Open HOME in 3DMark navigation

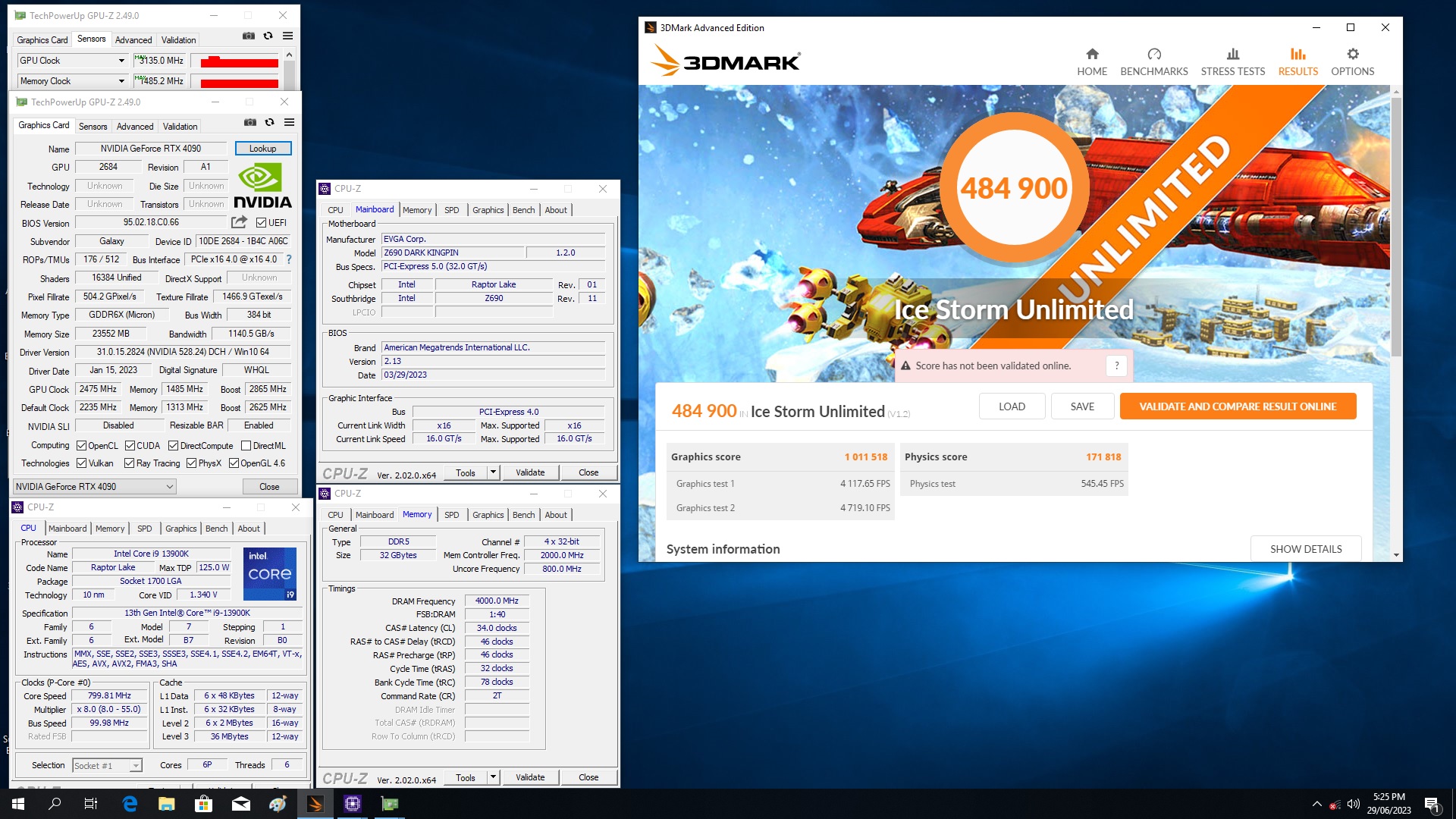pyautogui.click(x=1092, y=62)
